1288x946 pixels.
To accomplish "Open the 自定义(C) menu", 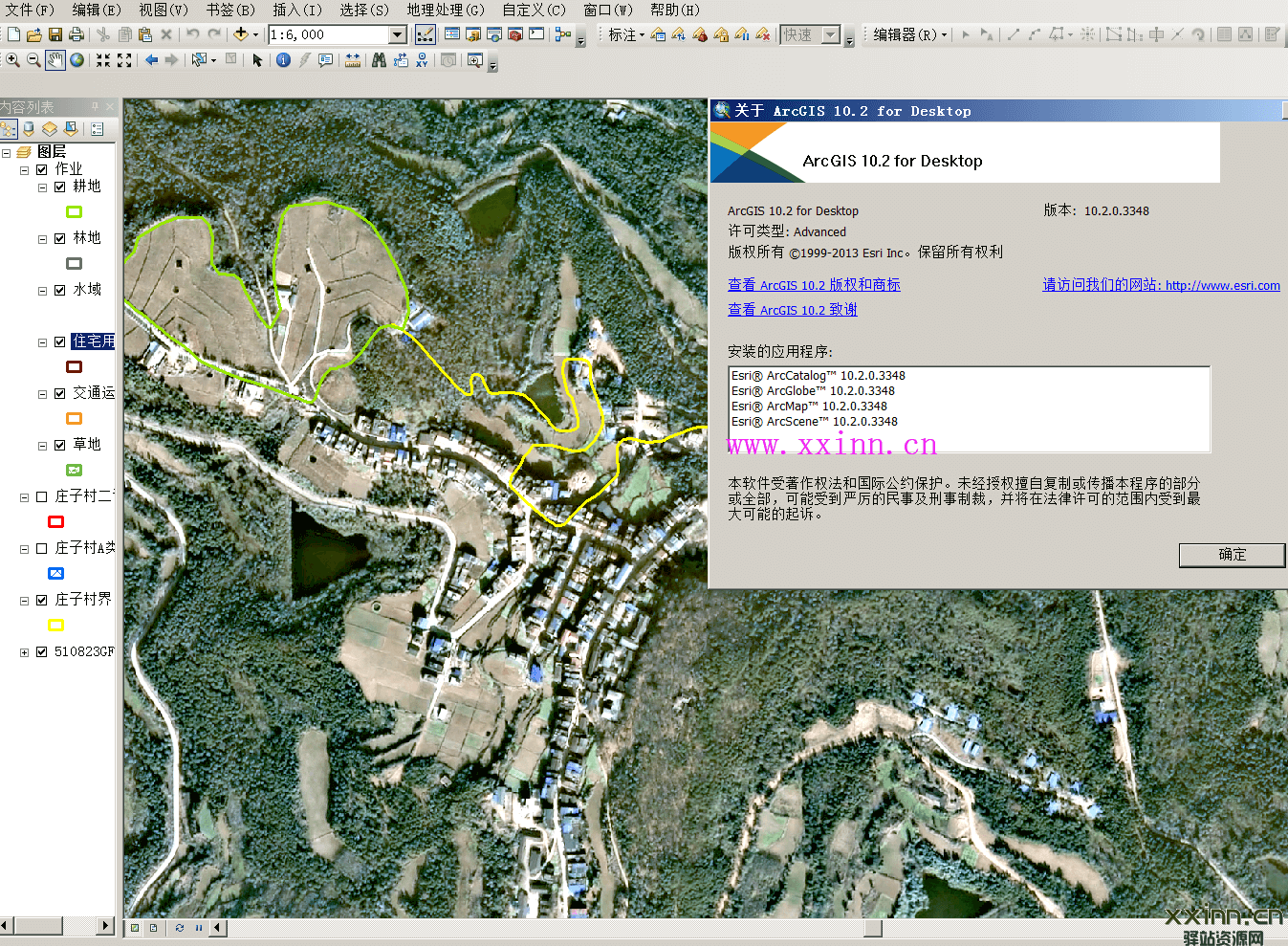I will point(534,10).
